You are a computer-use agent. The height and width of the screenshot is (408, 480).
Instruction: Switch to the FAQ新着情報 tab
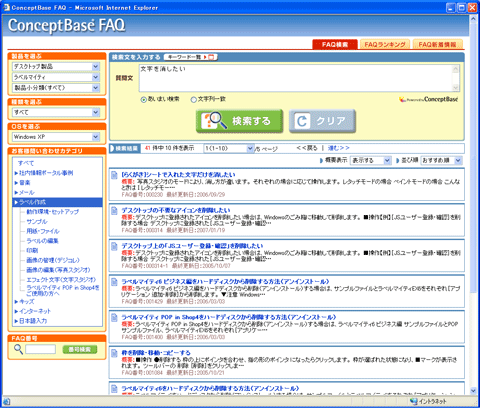click(x=437, y=44)
